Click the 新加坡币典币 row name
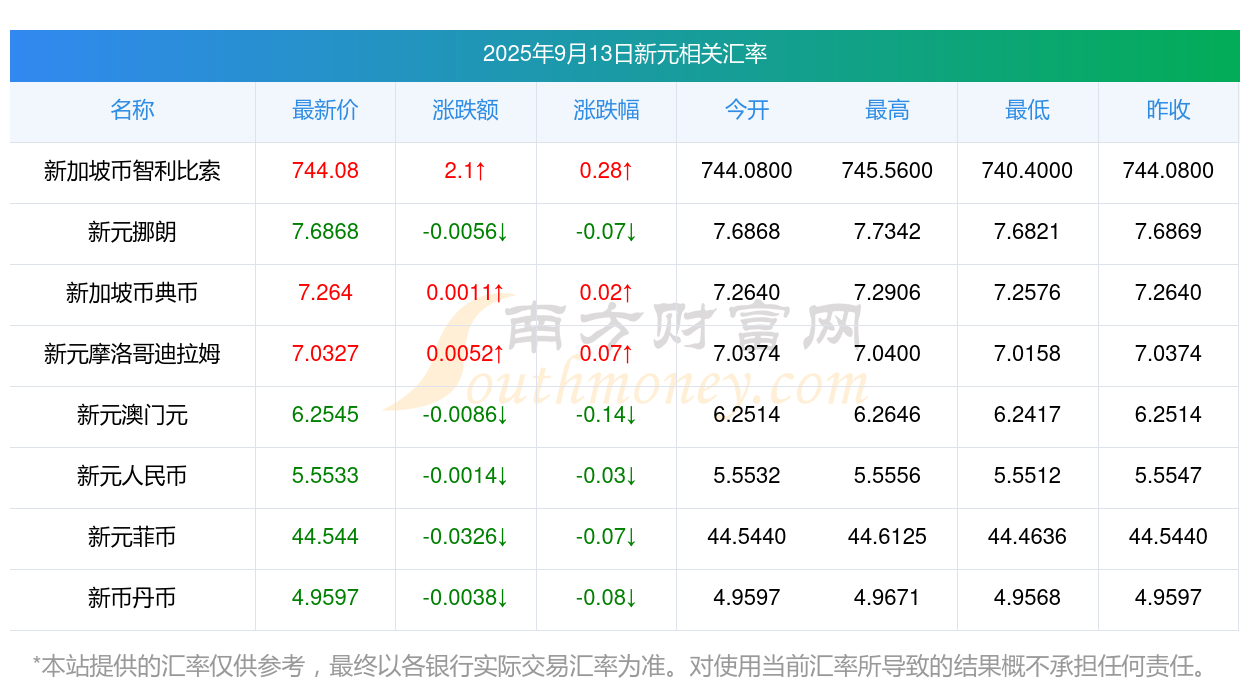 coord(132,293)
